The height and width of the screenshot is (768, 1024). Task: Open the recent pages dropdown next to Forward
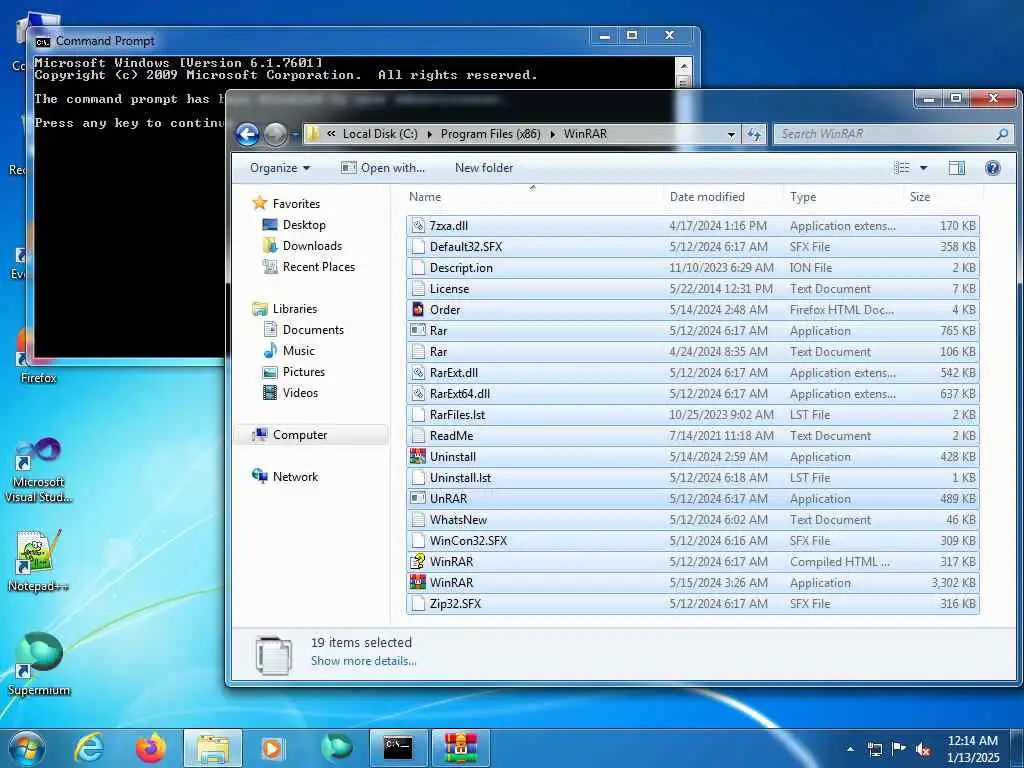click(294, 135)
